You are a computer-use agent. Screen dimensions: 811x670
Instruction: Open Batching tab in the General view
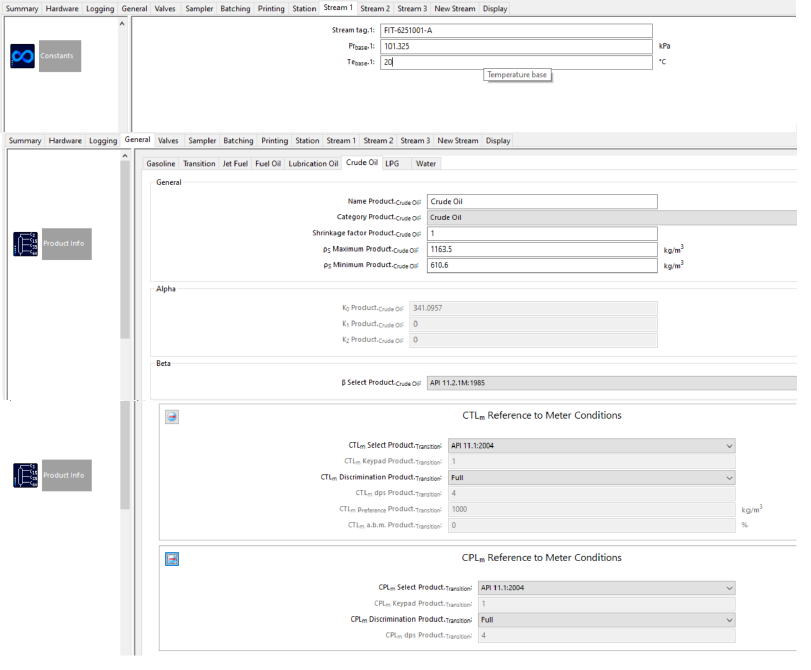[x=238, y=141]
